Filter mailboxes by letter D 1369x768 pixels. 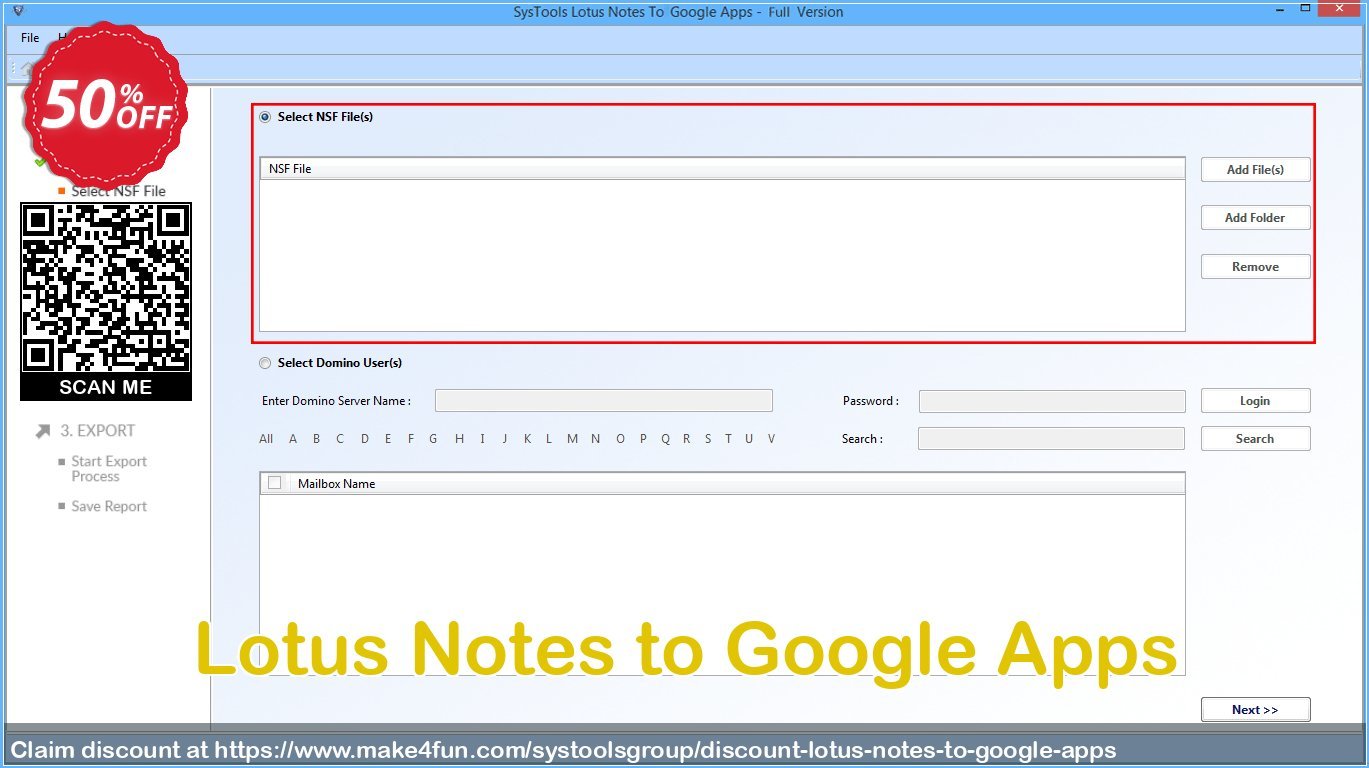[365, 439]
